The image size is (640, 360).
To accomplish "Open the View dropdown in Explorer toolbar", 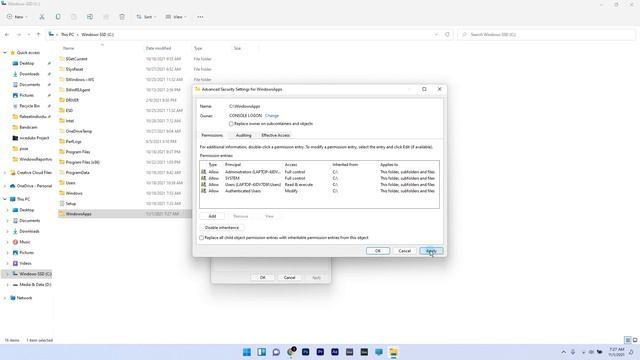I will [x=176, y=17].
